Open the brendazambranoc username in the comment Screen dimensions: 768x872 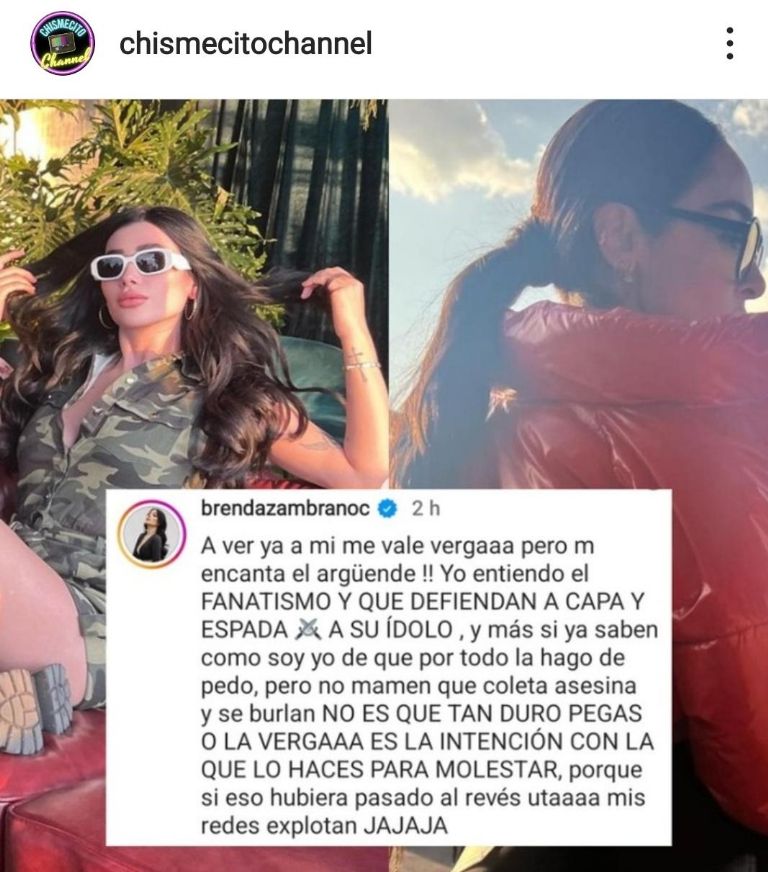(x=285, y=508)
